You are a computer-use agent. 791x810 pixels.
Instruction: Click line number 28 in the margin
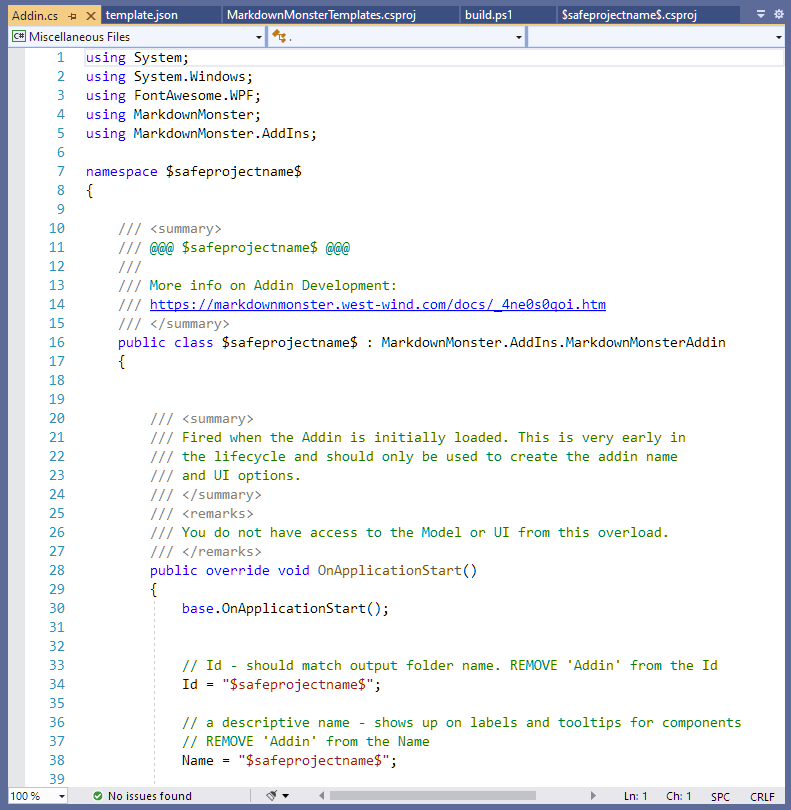(x=57, y=570)
